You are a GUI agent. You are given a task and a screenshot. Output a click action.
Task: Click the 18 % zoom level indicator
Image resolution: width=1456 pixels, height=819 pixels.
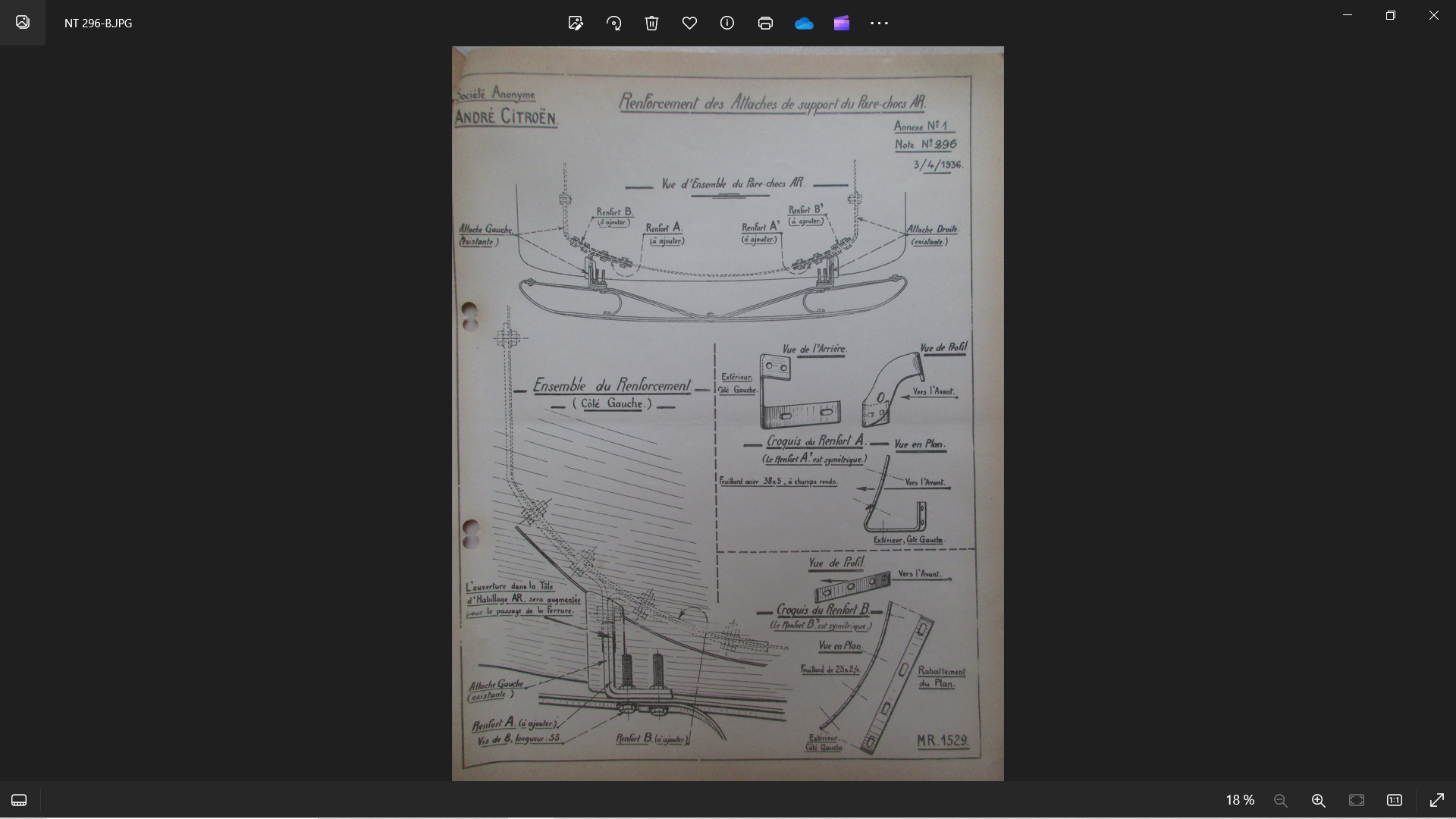click(1240, 800)
